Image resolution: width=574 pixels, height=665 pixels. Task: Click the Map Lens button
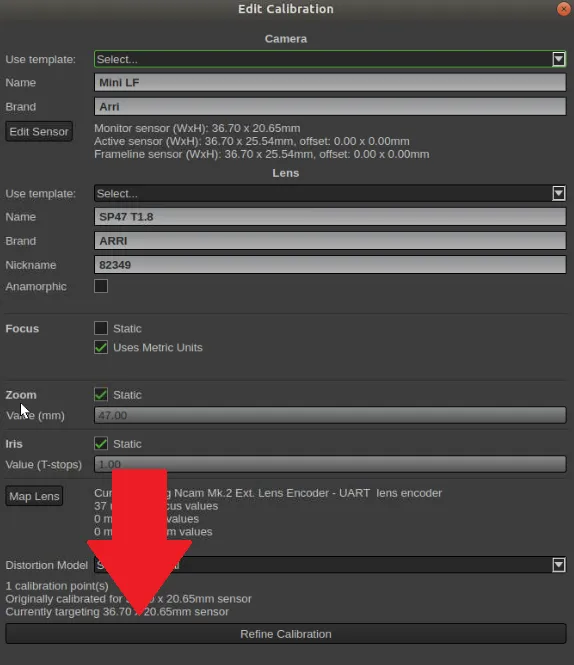pos(34,496)
